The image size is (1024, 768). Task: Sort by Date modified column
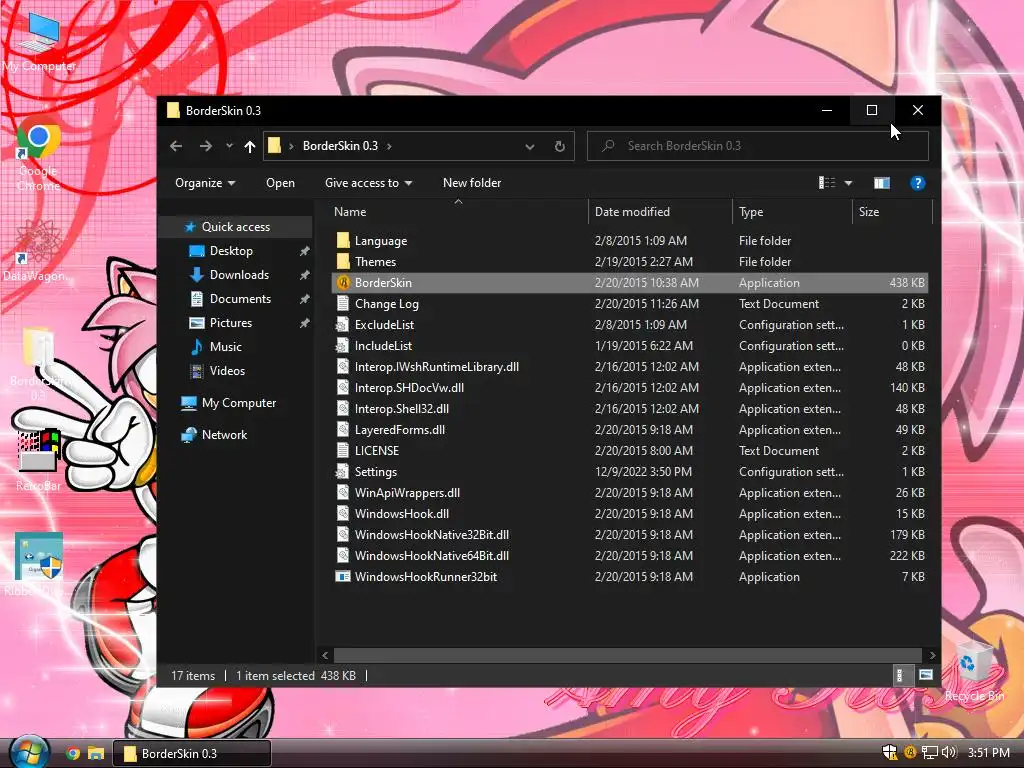tap(660, 212)
